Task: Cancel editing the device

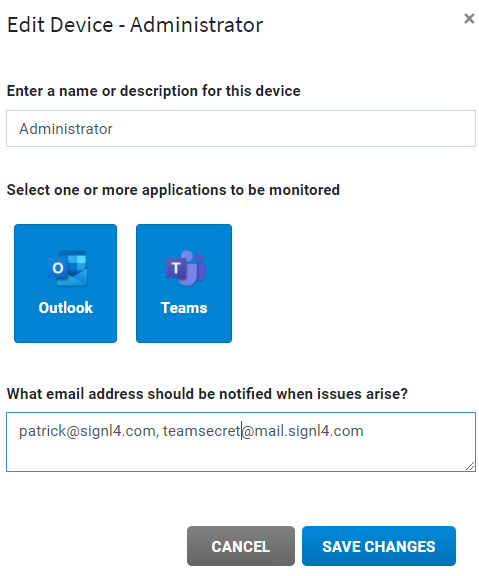Action: click(241, 546)
